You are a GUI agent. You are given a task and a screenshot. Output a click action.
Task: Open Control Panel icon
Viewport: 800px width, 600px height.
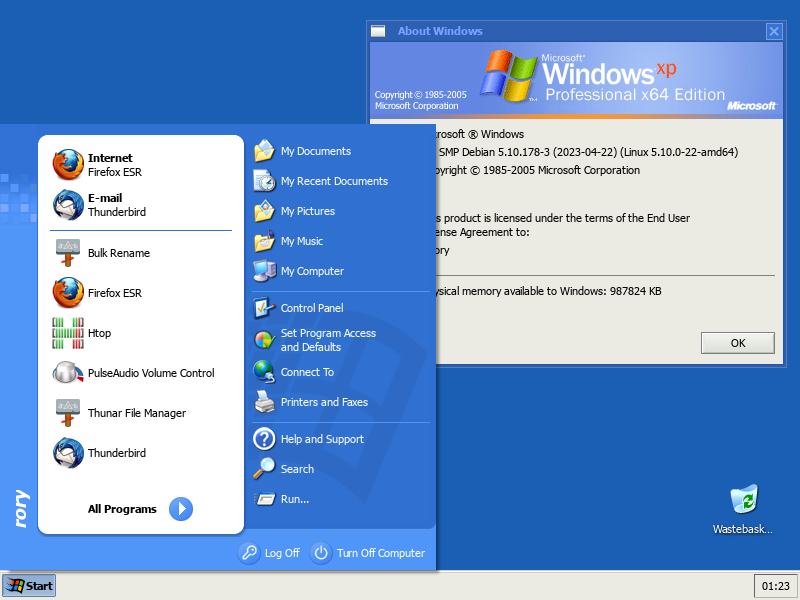[x=264, y=308]
